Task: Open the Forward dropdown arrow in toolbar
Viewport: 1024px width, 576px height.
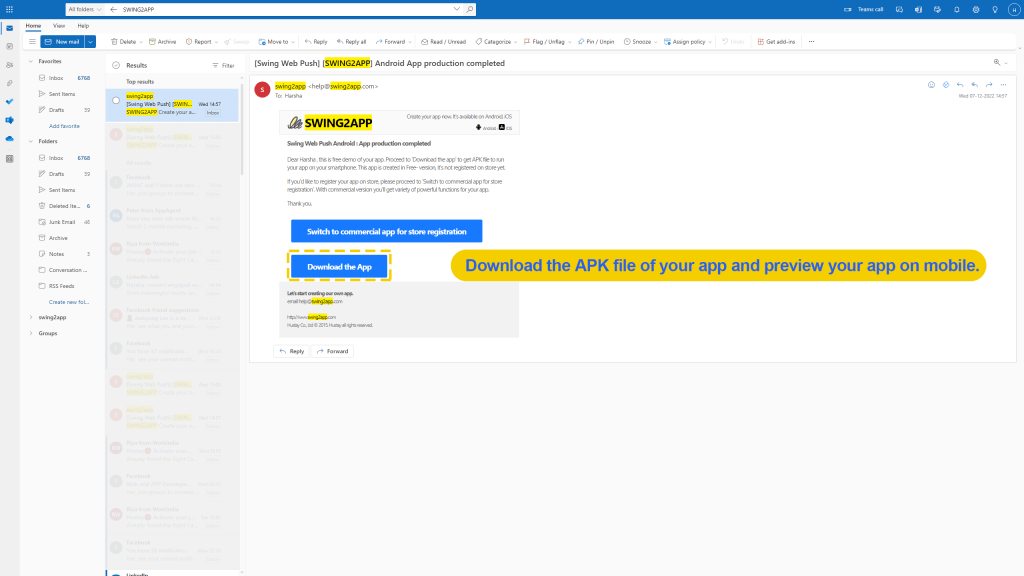Action: (410, 42)
